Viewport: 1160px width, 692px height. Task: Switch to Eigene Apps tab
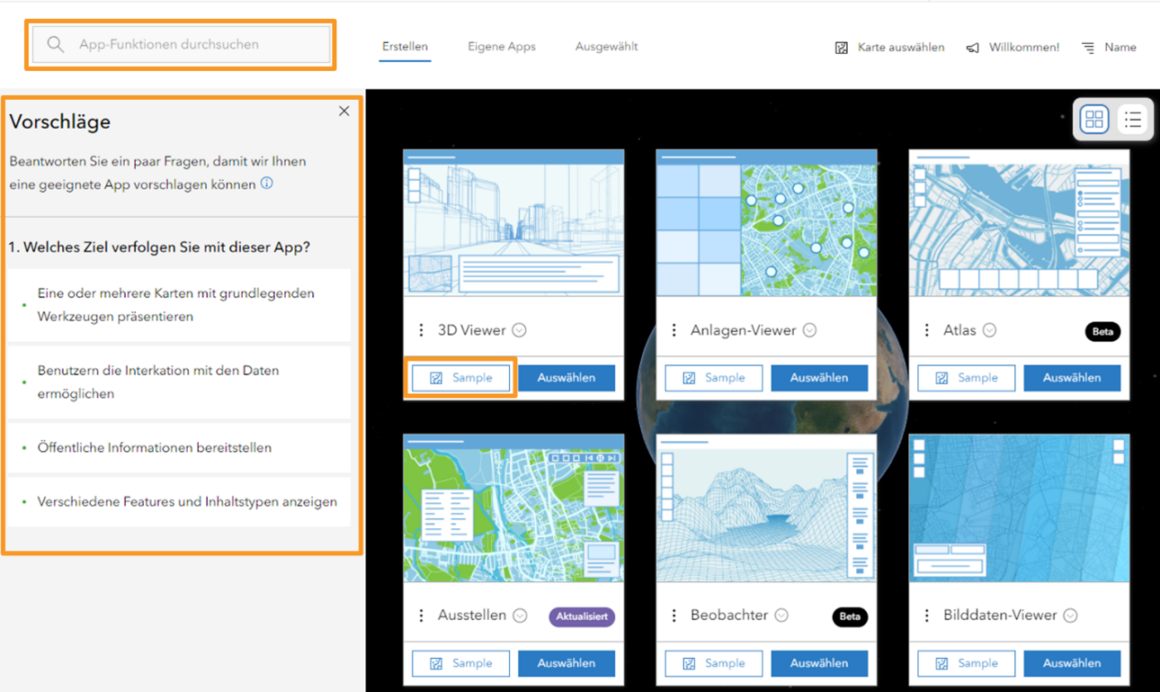point(502,47)
